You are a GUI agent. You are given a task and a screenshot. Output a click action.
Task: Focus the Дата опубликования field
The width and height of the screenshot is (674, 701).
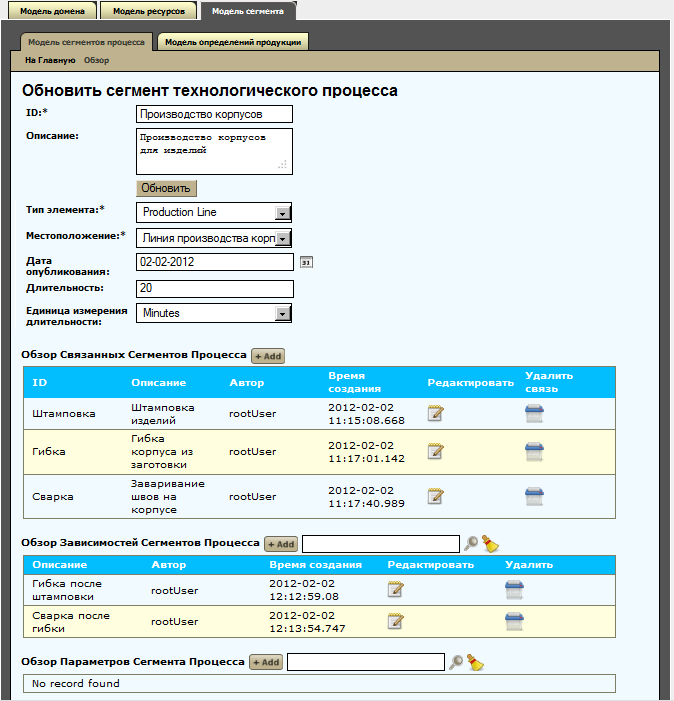coord(215,262)
